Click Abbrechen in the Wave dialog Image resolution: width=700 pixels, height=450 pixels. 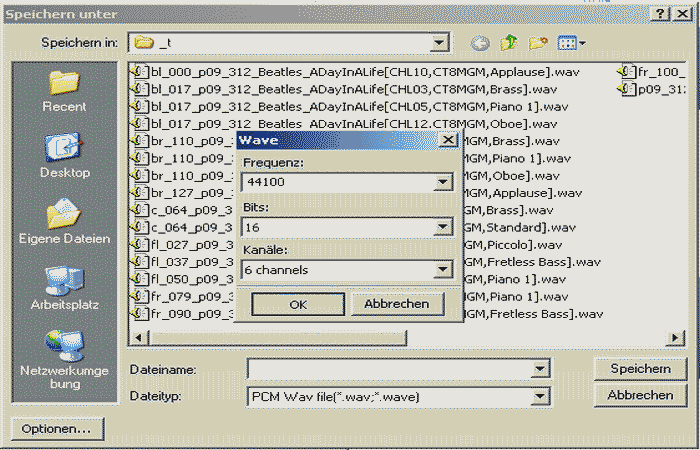point(397,304)
